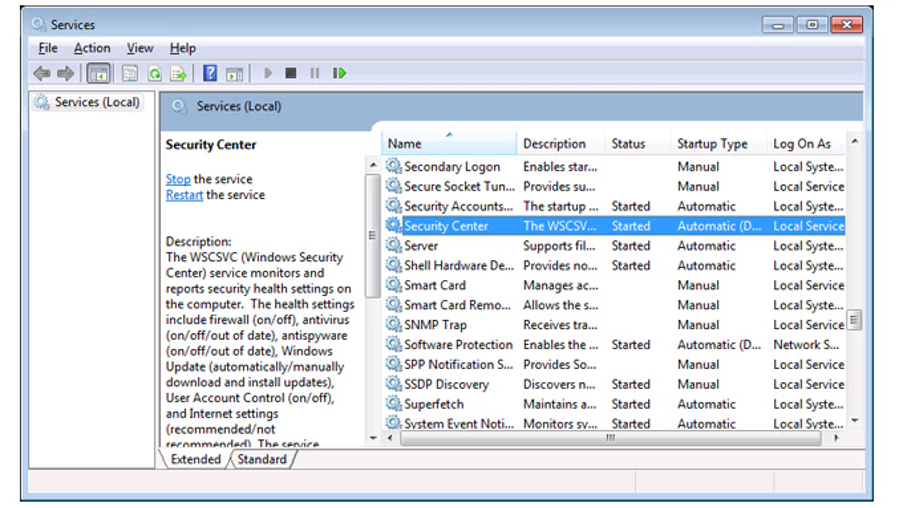Screen dimensions: 904x508
Task: Open the File menu
Action: tap(48, 48)
